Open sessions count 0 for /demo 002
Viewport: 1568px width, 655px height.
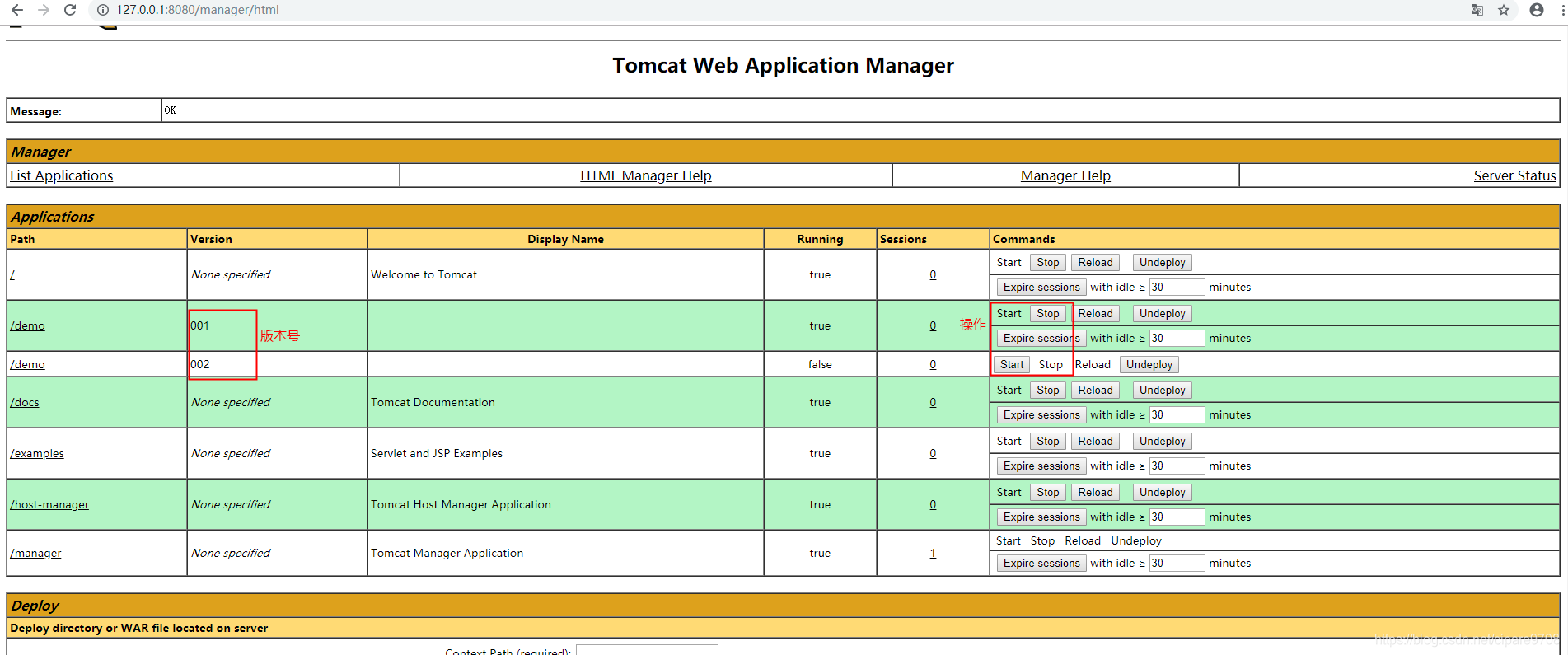(x=933, y=364)
